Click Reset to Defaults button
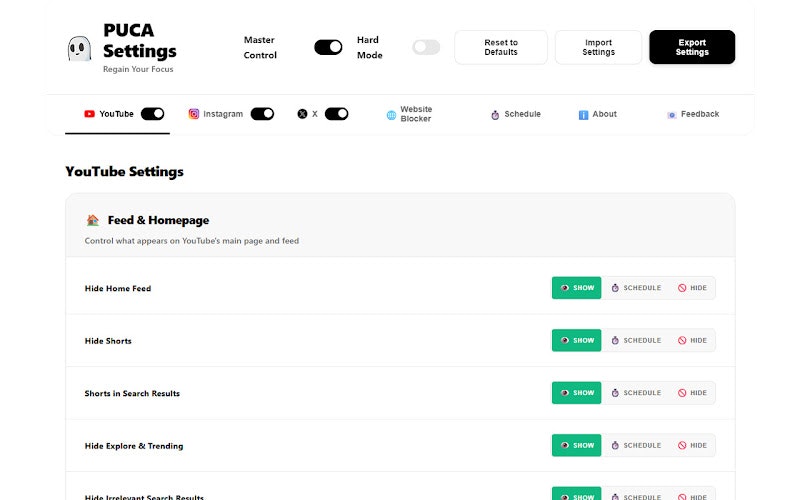Viewport: 800px width, 500px height. (501, 47)
